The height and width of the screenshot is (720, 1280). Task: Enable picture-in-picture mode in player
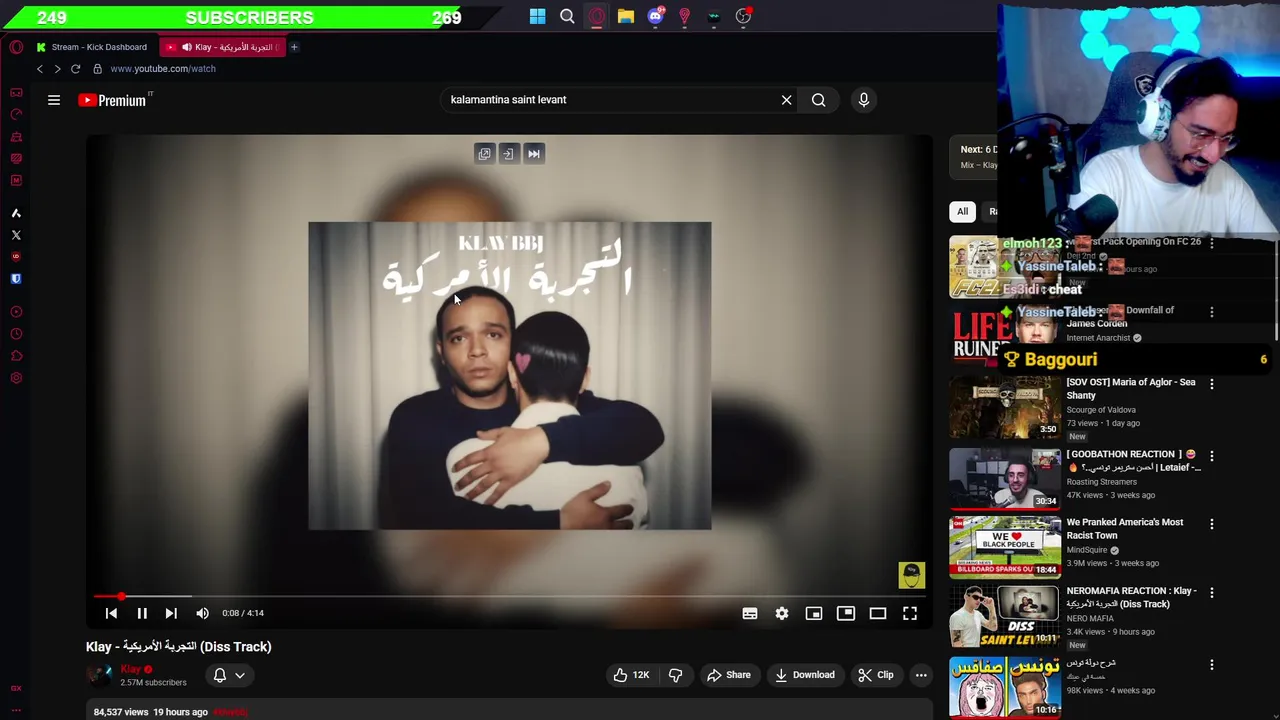click(846, 613)
